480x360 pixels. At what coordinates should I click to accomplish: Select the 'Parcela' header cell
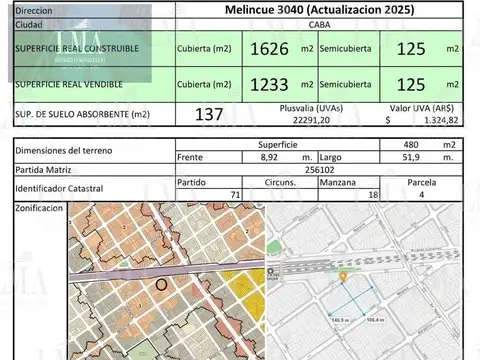(421, 183)
